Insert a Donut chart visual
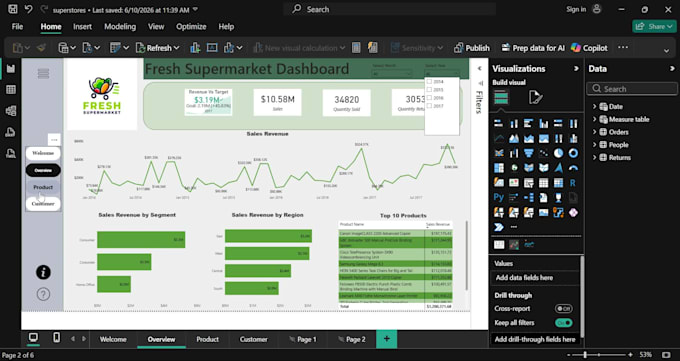The width and height of the screenshot is (680, 361). pyautogui.click(x=573, y=153)
